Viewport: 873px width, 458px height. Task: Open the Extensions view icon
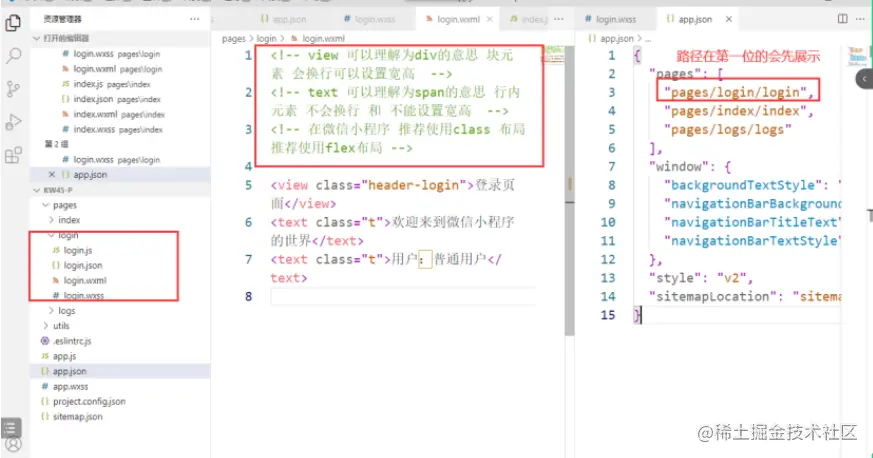pyautogui.click(x=13, y=155)
